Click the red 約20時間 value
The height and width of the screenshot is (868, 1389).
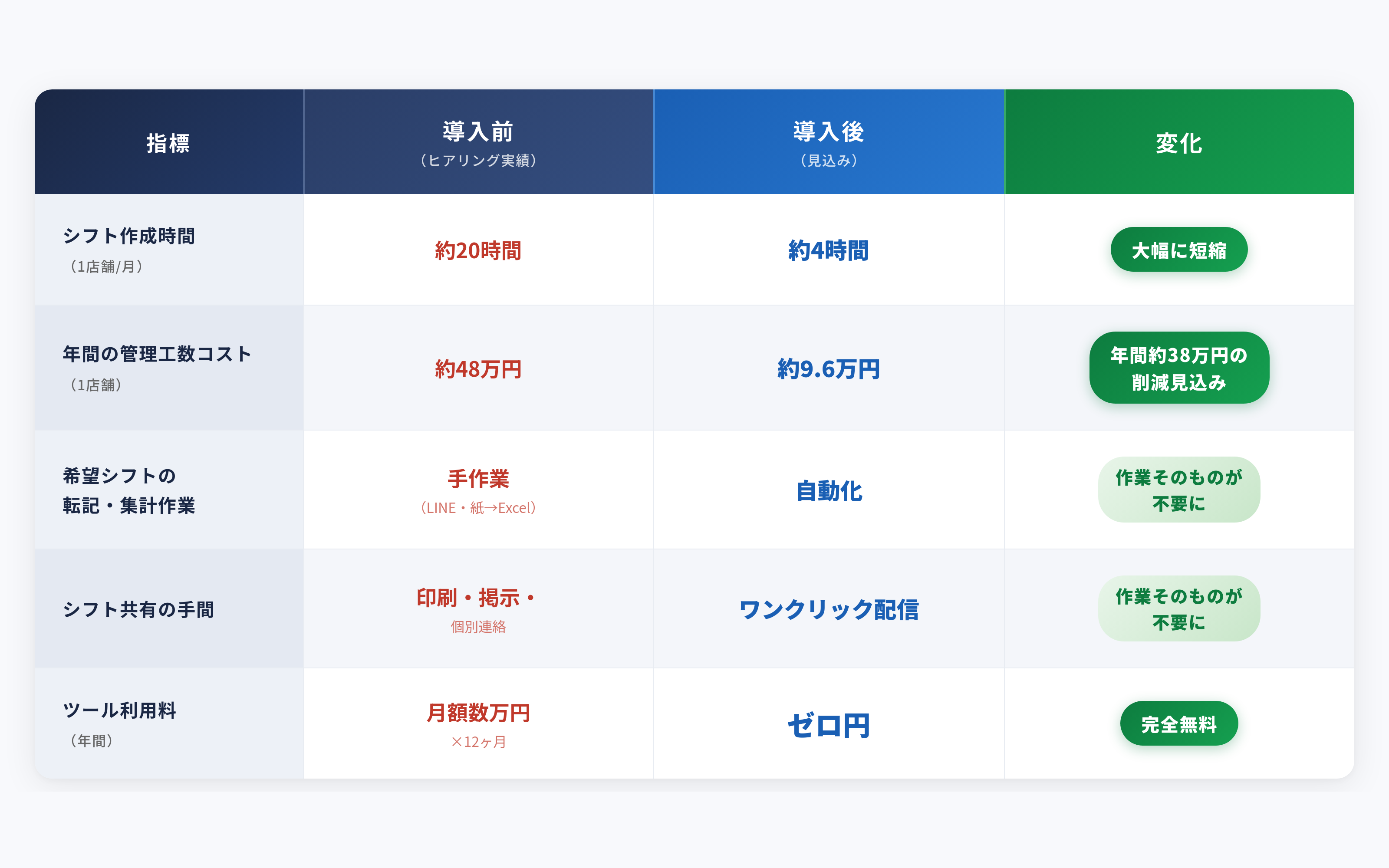click(x=478, y=251)
